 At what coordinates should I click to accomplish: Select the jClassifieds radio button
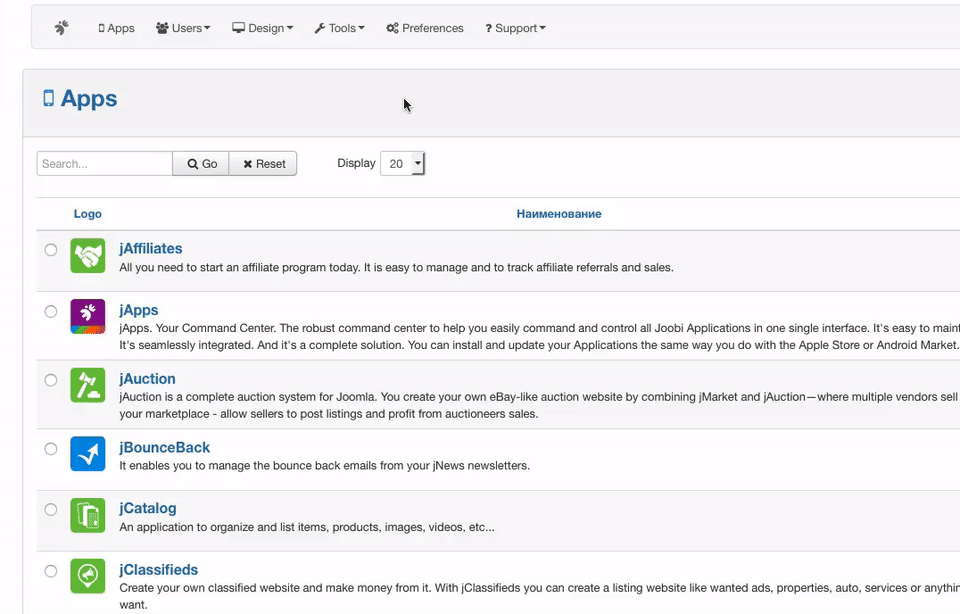(x=51, y=571)
